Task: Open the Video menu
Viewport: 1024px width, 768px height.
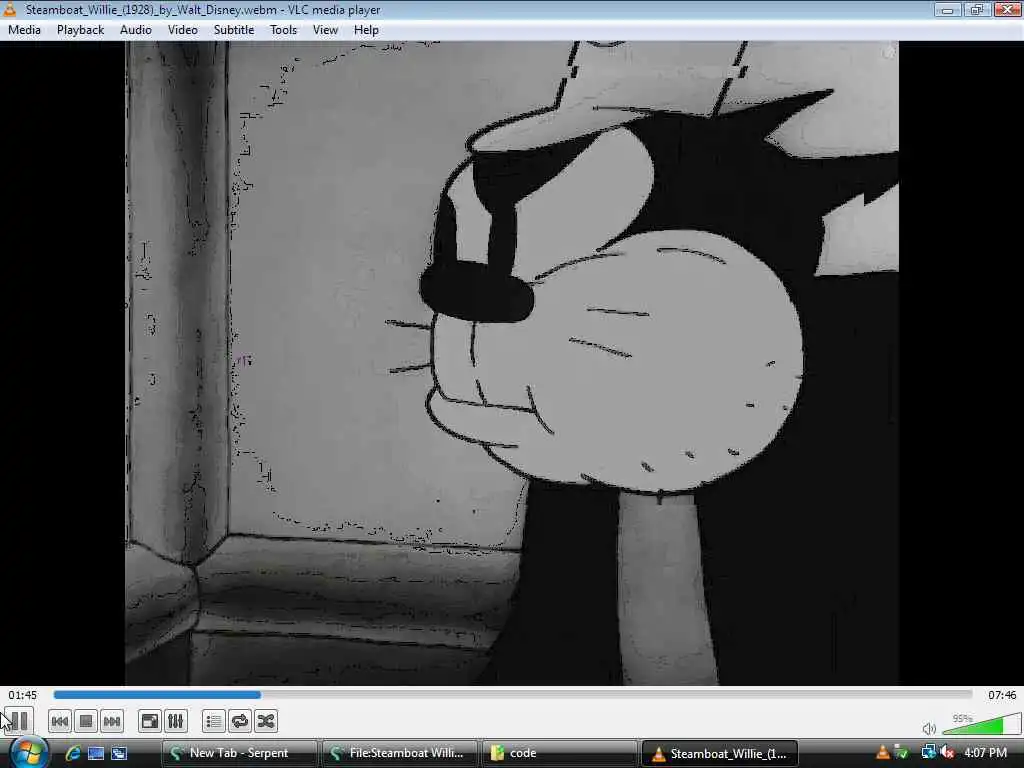Action: 183,30
